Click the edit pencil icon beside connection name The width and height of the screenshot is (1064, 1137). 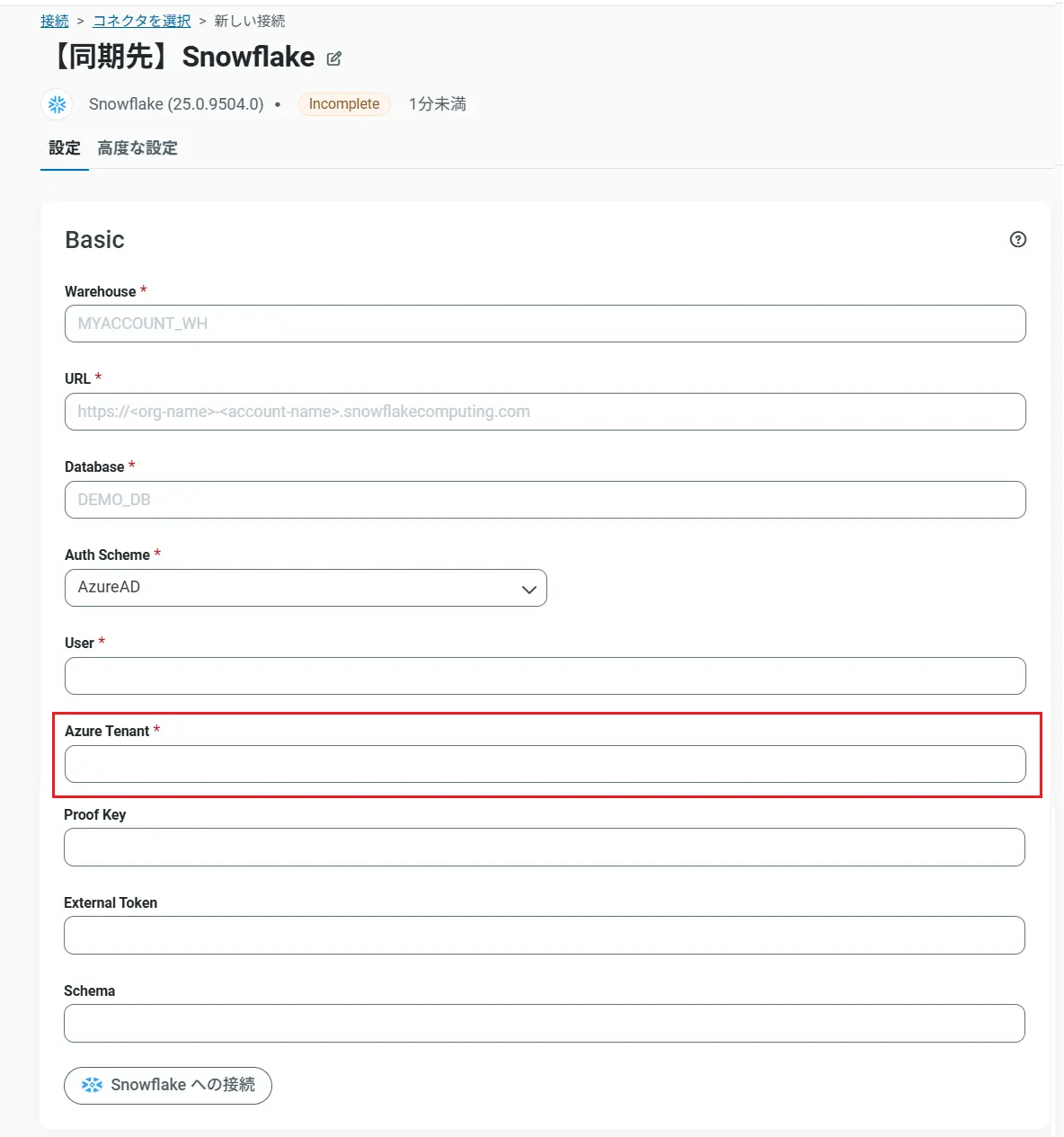coord(334,58)
